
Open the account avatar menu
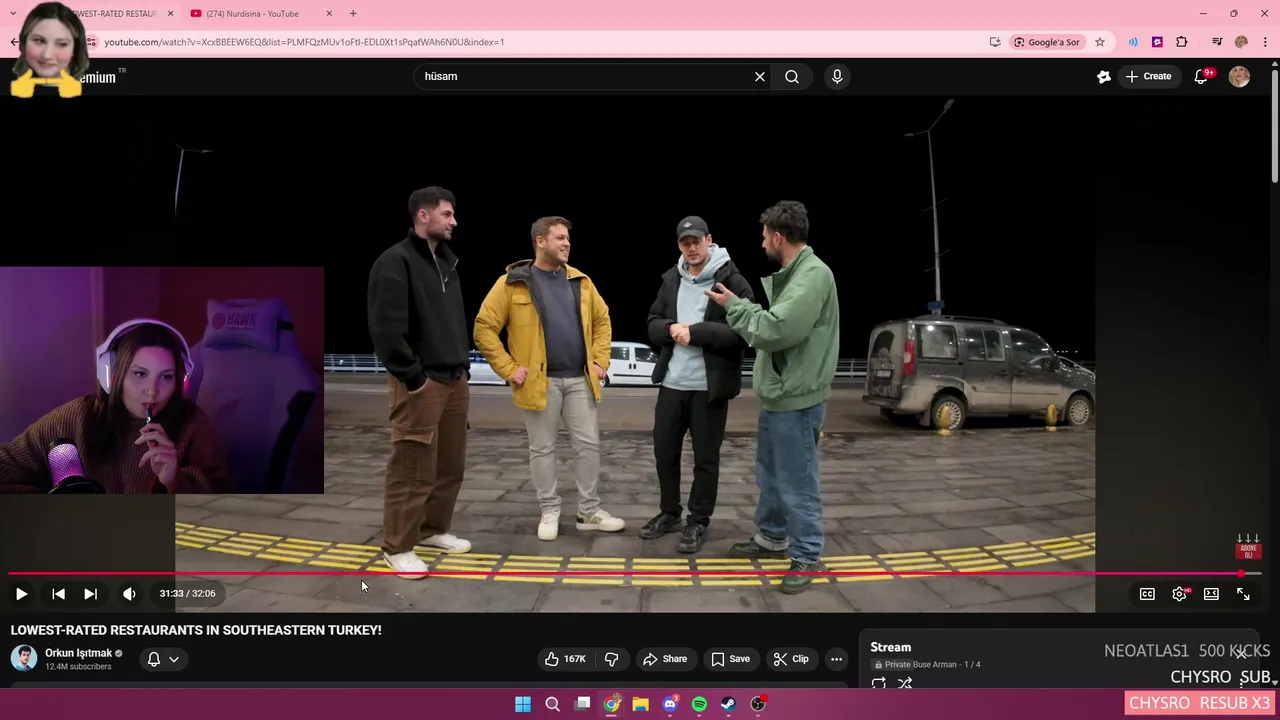pyautogui.click(x=1239, y=77)
